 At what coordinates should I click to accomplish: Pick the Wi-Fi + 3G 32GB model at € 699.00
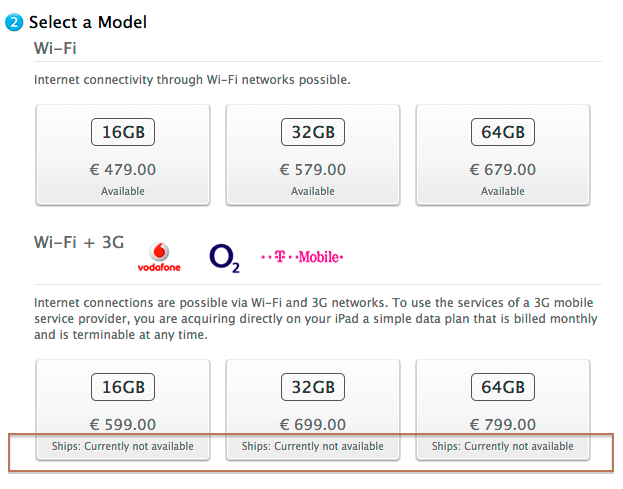click(x=313, y=410)
